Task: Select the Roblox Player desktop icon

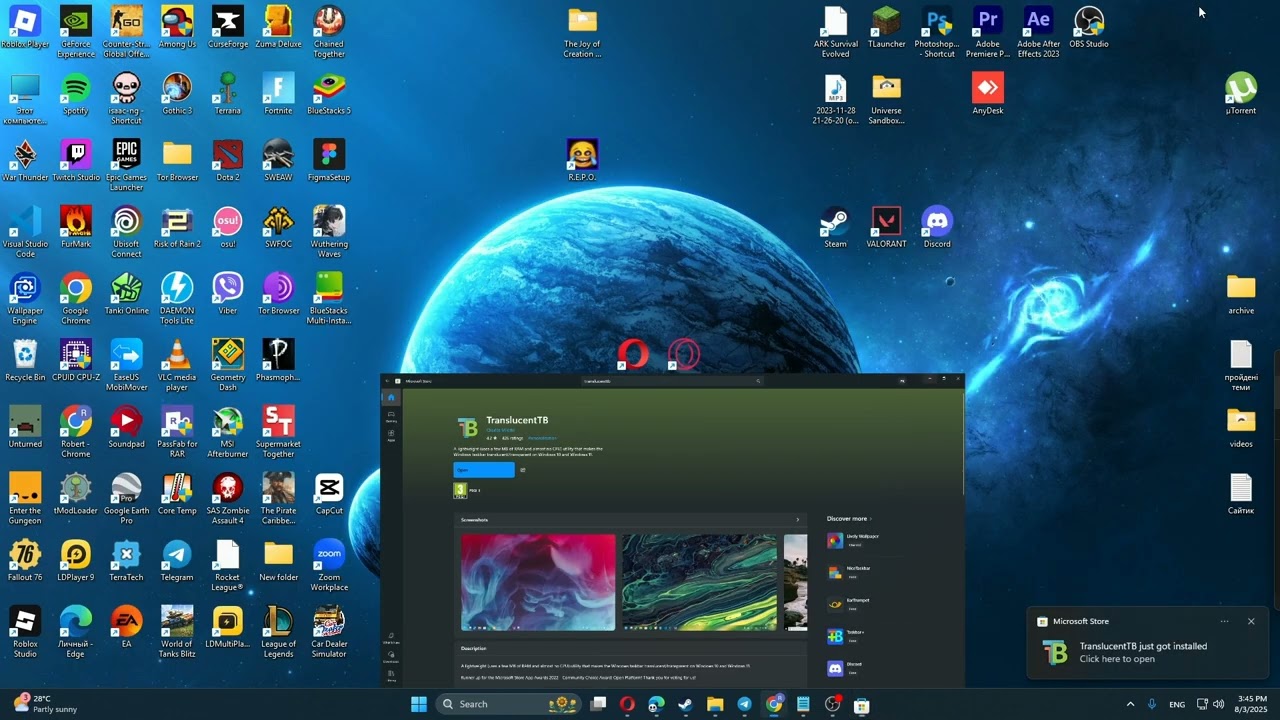Action: [25, 28]
